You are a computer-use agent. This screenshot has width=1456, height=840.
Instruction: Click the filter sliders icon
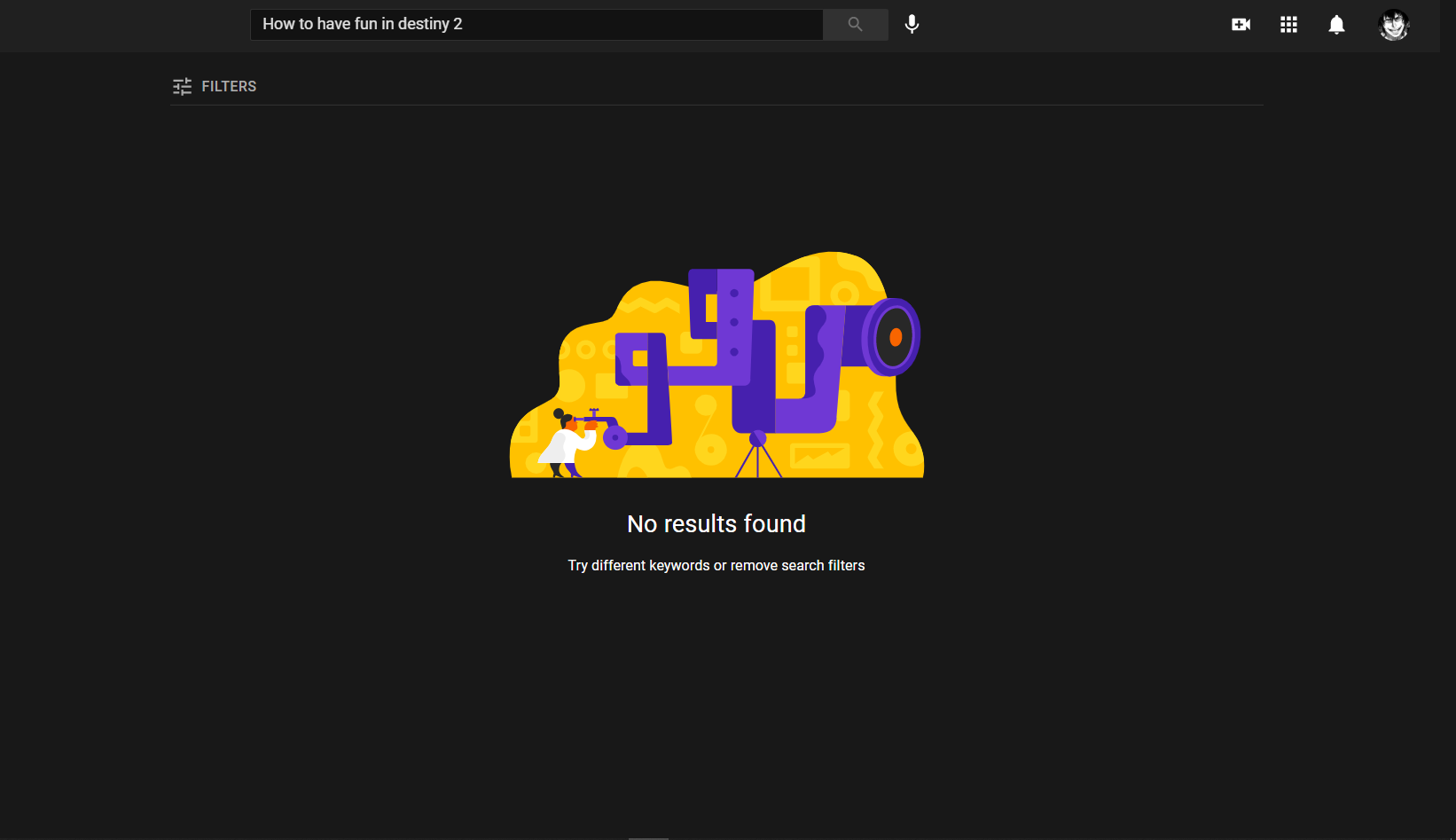(x=182, y=86)
